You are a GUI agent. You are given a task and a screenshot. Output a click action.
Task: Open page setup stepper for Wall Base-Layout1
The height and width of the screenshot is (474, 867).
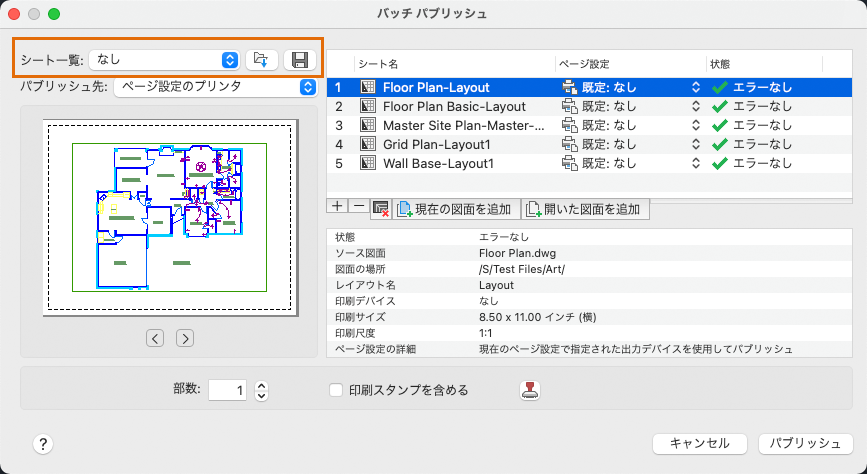click(696, 164)
